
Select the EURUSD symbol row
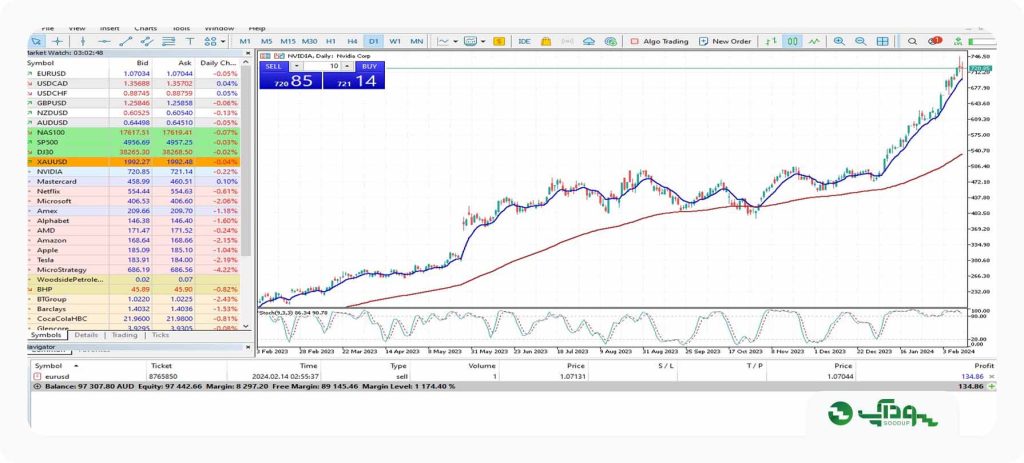pyautogui.click(x=134, y=74)
